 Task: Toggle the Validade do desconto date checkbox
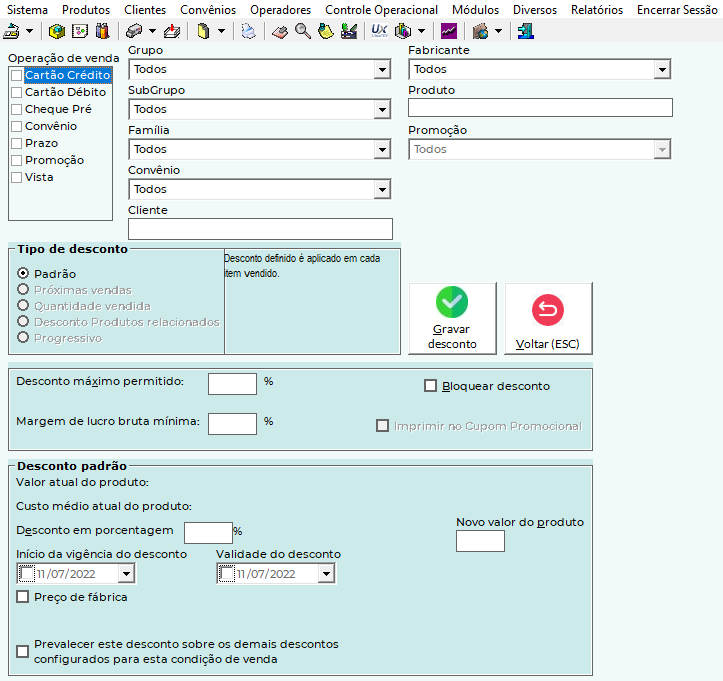coord(226,574)
